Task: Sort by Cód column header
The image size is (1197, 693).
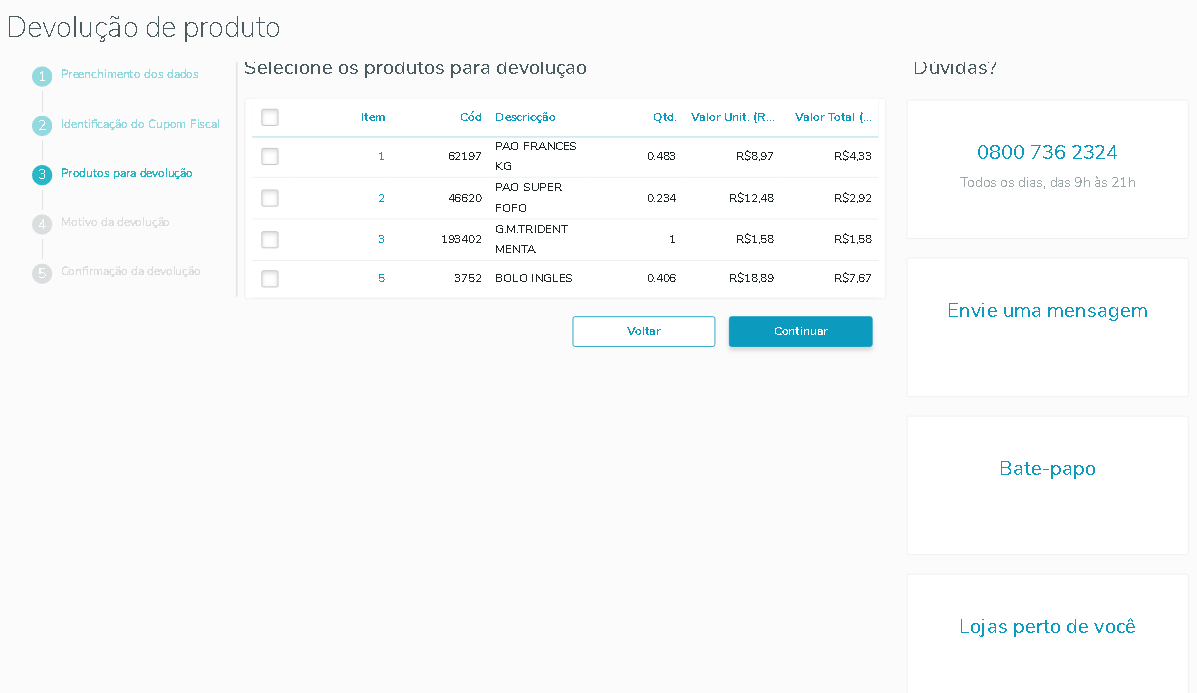Action: [471, 117]
